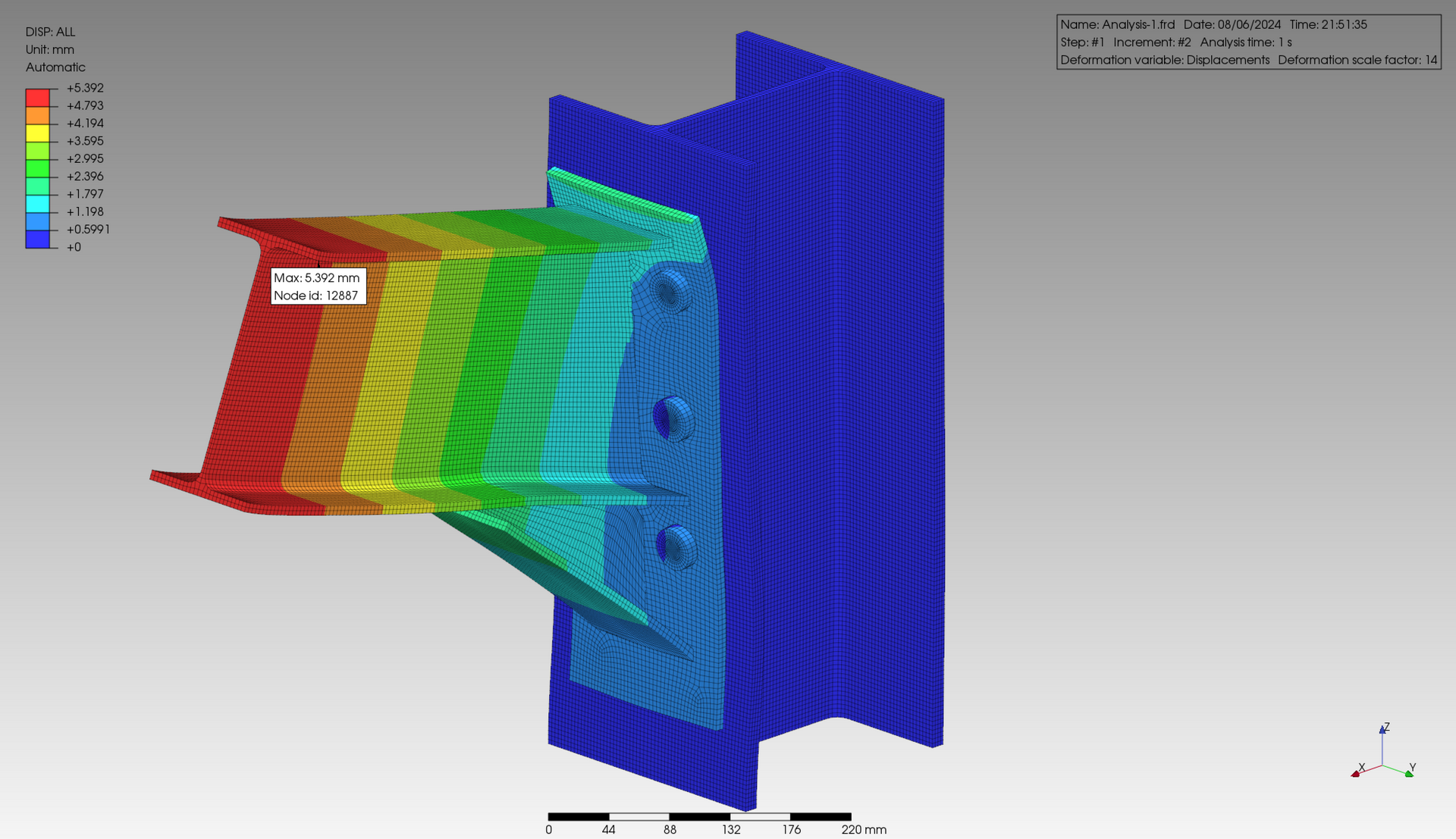
Task: Click the top bolt hole on the end plate
Action: (x=670, y=291)
